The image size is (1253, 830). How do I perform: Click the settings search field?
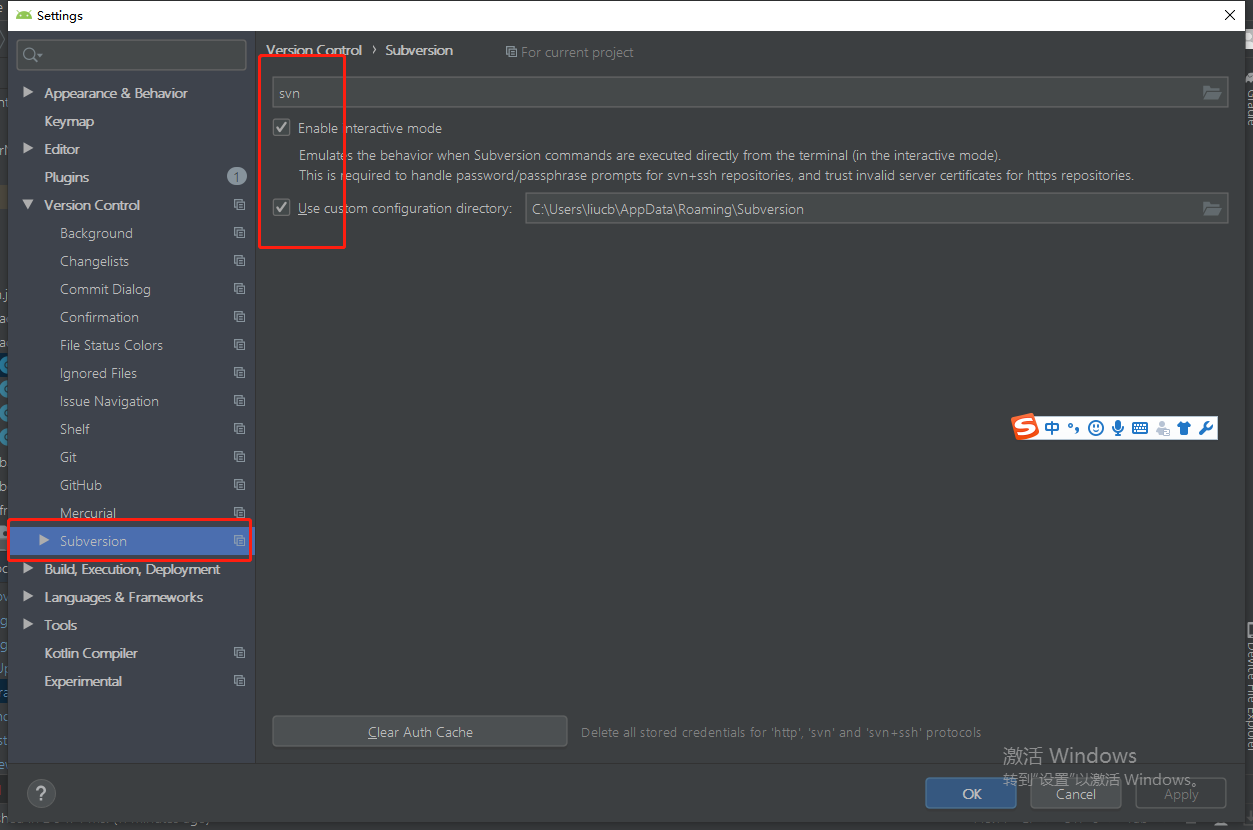[130, 55]
